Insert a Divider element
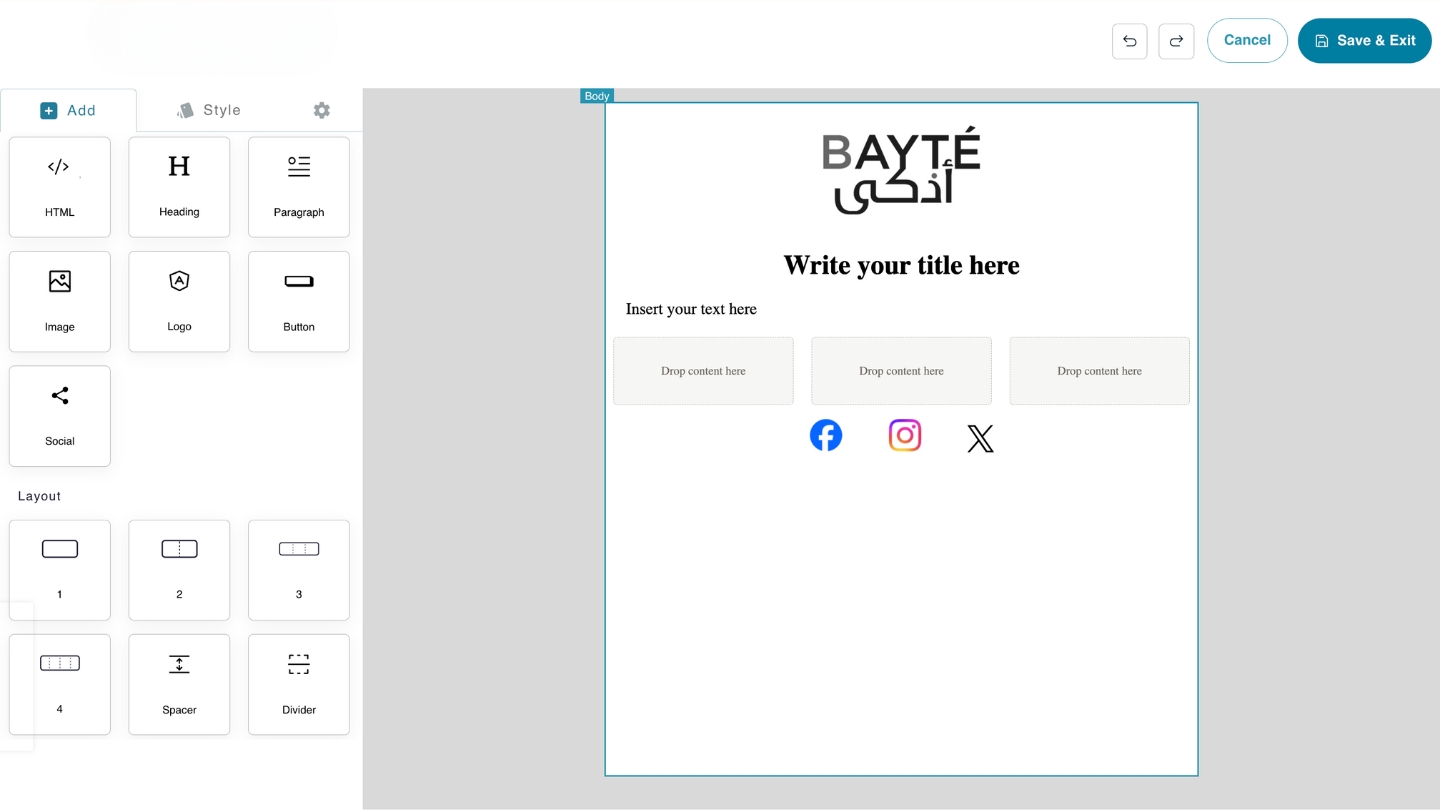 pyautogui.click(x=299, y=684)
